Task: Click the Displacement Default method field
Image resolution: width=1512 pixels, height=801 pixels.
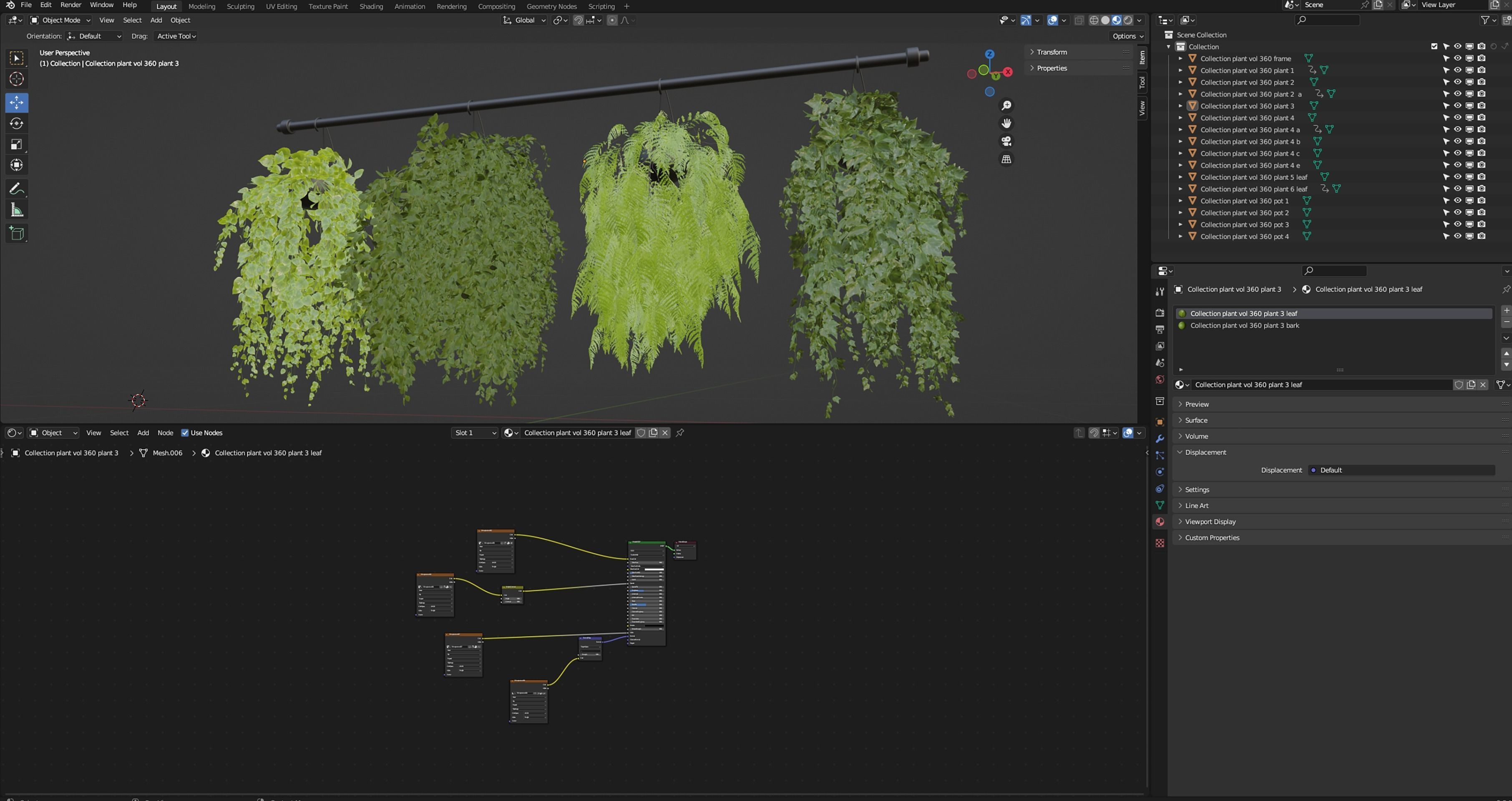Action: click(1401, 470)
